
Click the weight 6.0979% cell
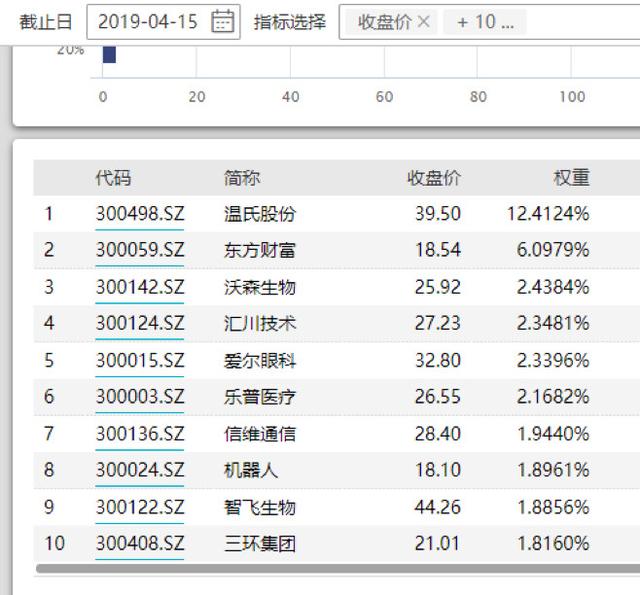point(553,250)
